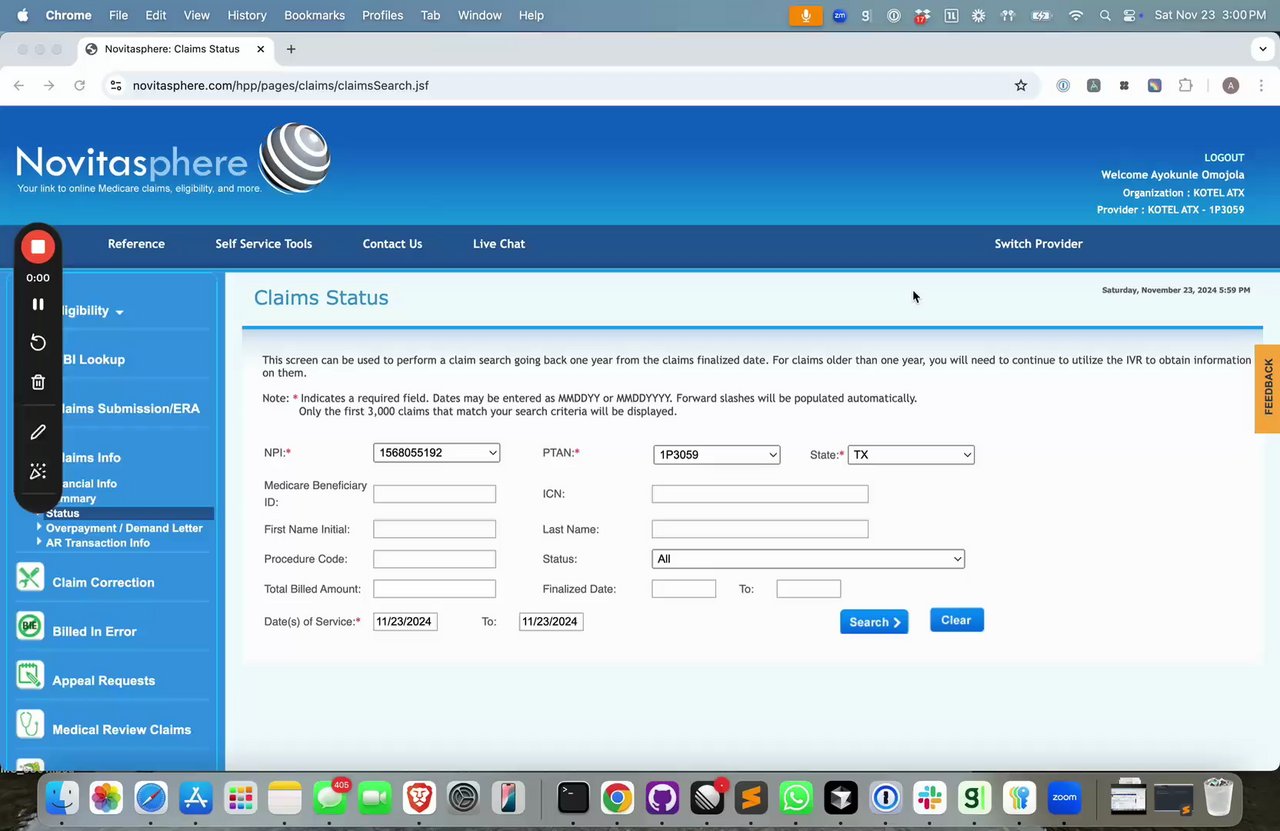The image size is (1280, 831).
Task: Open Zoom from the dock
Action: [x=1064, y=797]
